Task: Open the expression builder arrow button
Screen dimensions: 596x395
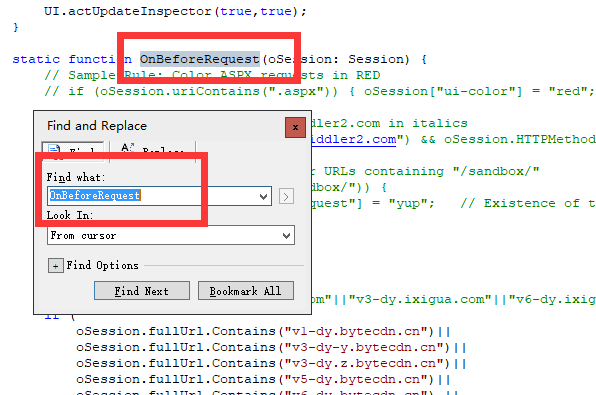Action: coord(286,197)
